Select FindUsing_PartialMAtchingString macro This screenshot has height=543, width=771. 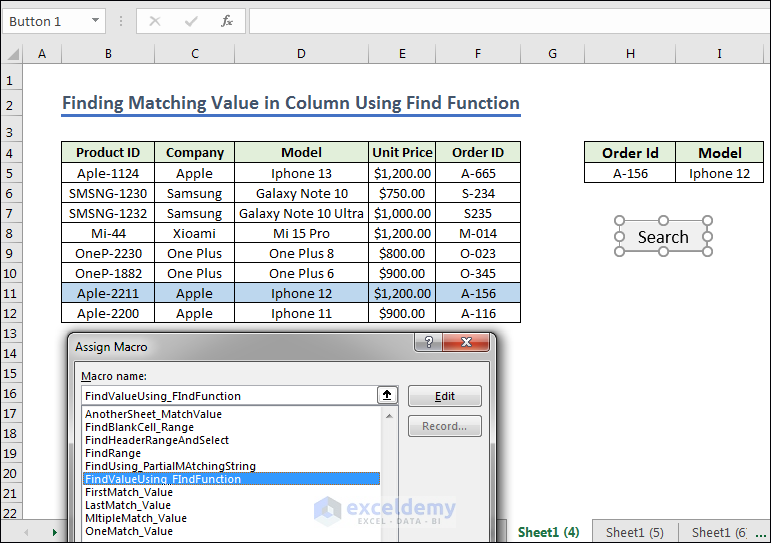point(170,466)
